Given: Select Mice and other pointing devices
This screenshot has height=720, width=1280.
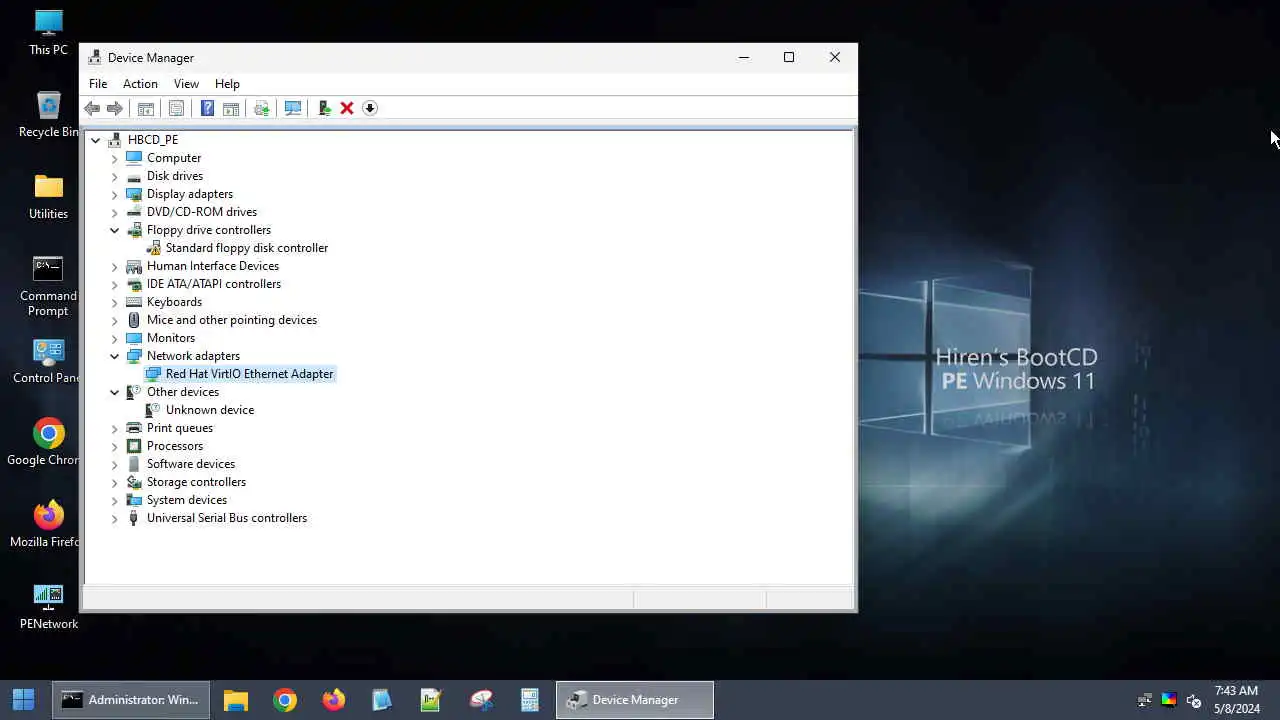Looking at the screenshot, I should [x=232, y=320].
